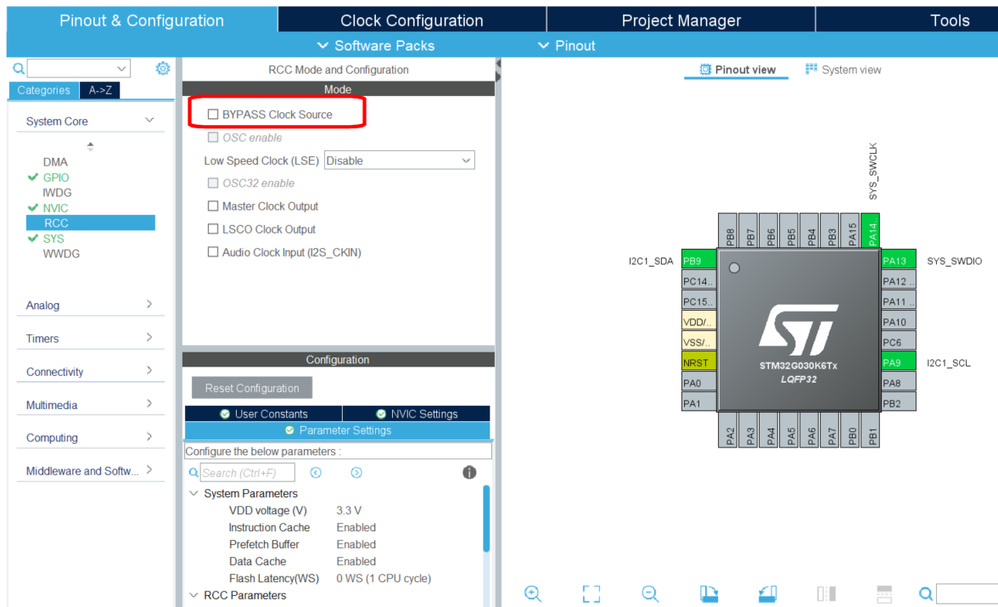Open the NVIC Settings tab
Viewport: 998px width, 607px height.
tap(417, 414)
